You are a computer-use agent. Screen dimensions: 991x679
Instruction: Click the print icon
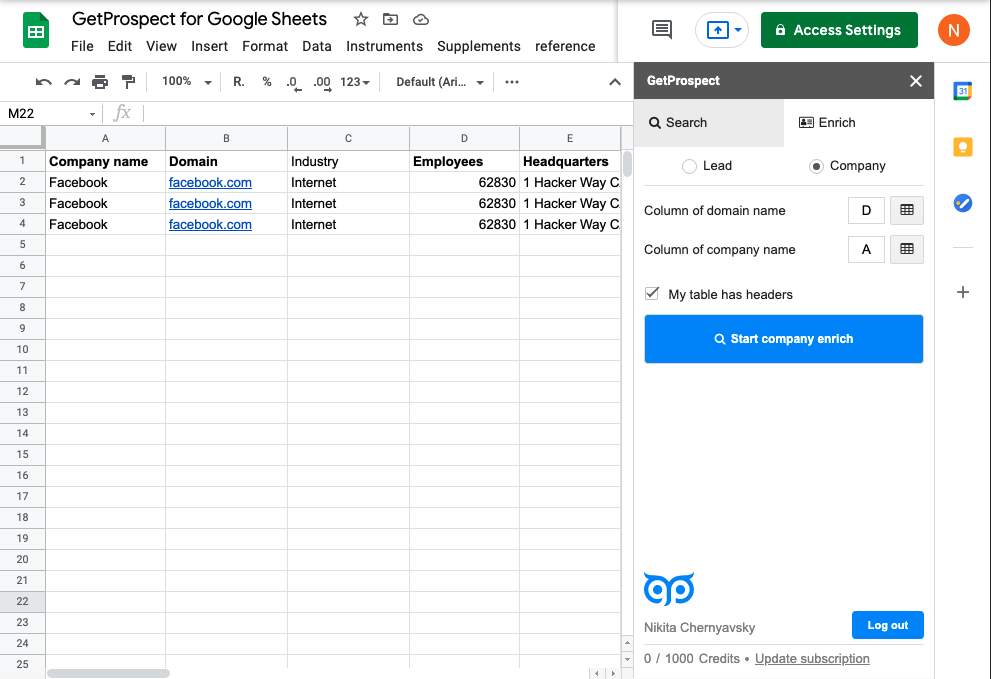click(100, 82)
